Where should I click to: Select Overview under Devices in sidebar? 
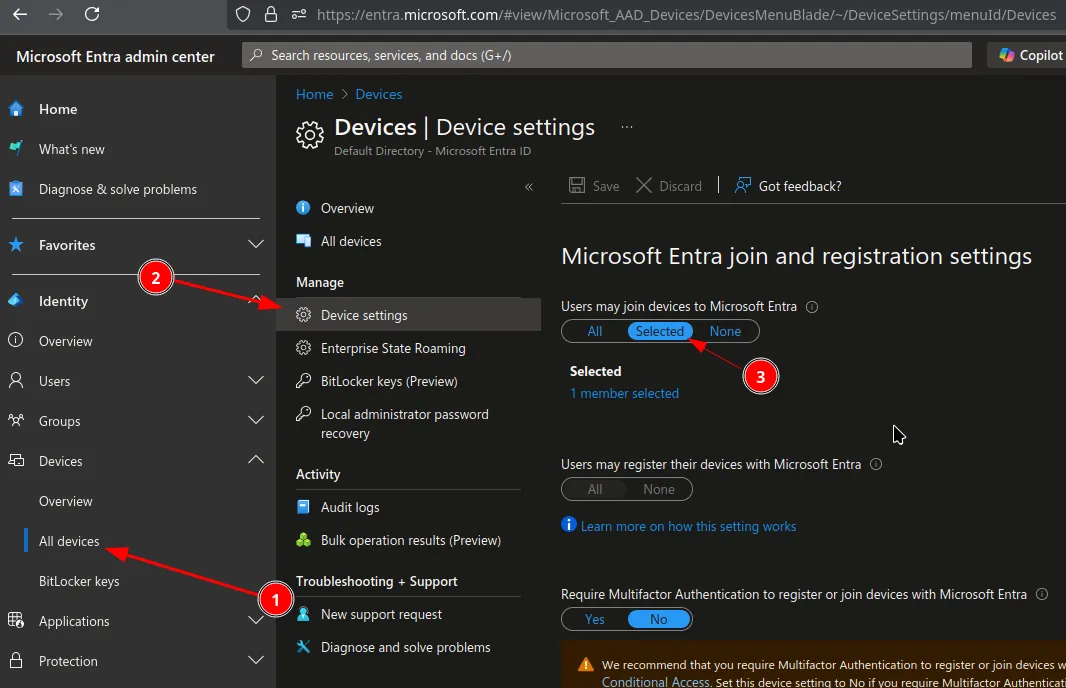65,501
